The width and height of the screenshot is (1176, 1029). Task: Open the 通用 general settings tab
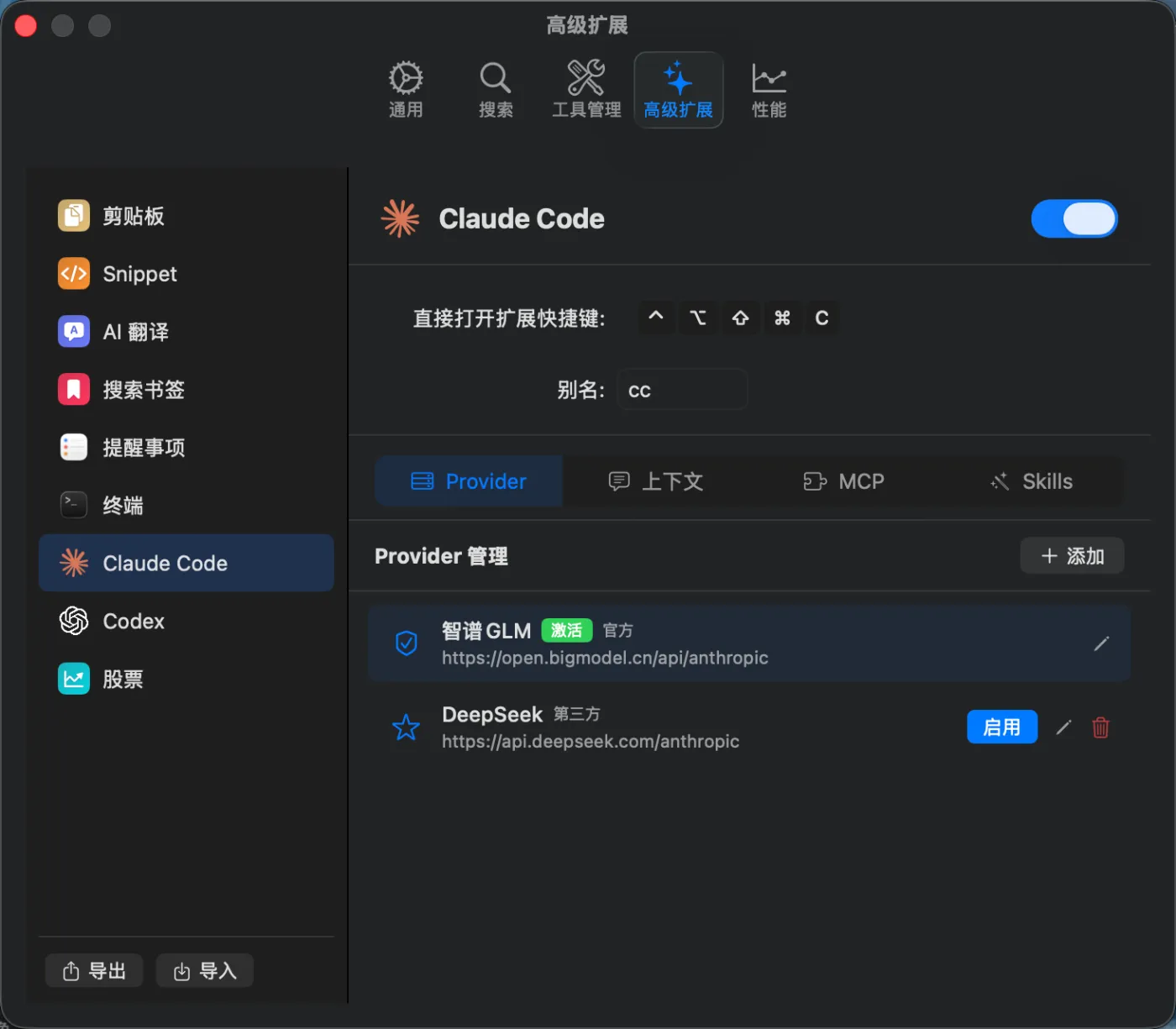(406, 90)
